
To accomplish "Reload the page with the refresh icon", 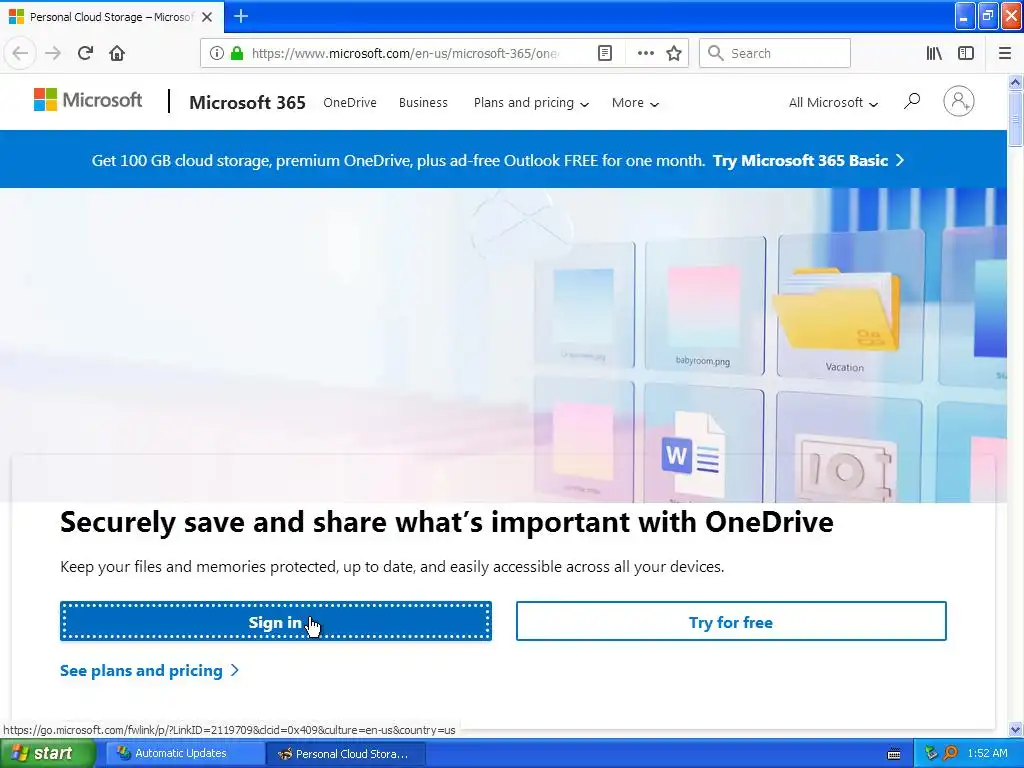I will pos(85,53).
